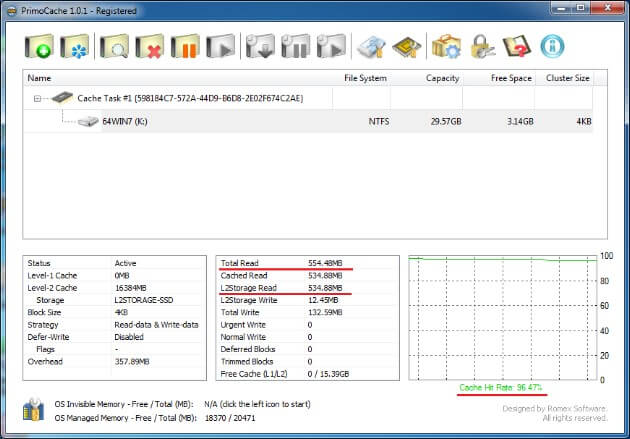Click OS Managed Memory 18370 / 20471 value
The width and height of the screenshot is (630, 439).
pos(230,418)
